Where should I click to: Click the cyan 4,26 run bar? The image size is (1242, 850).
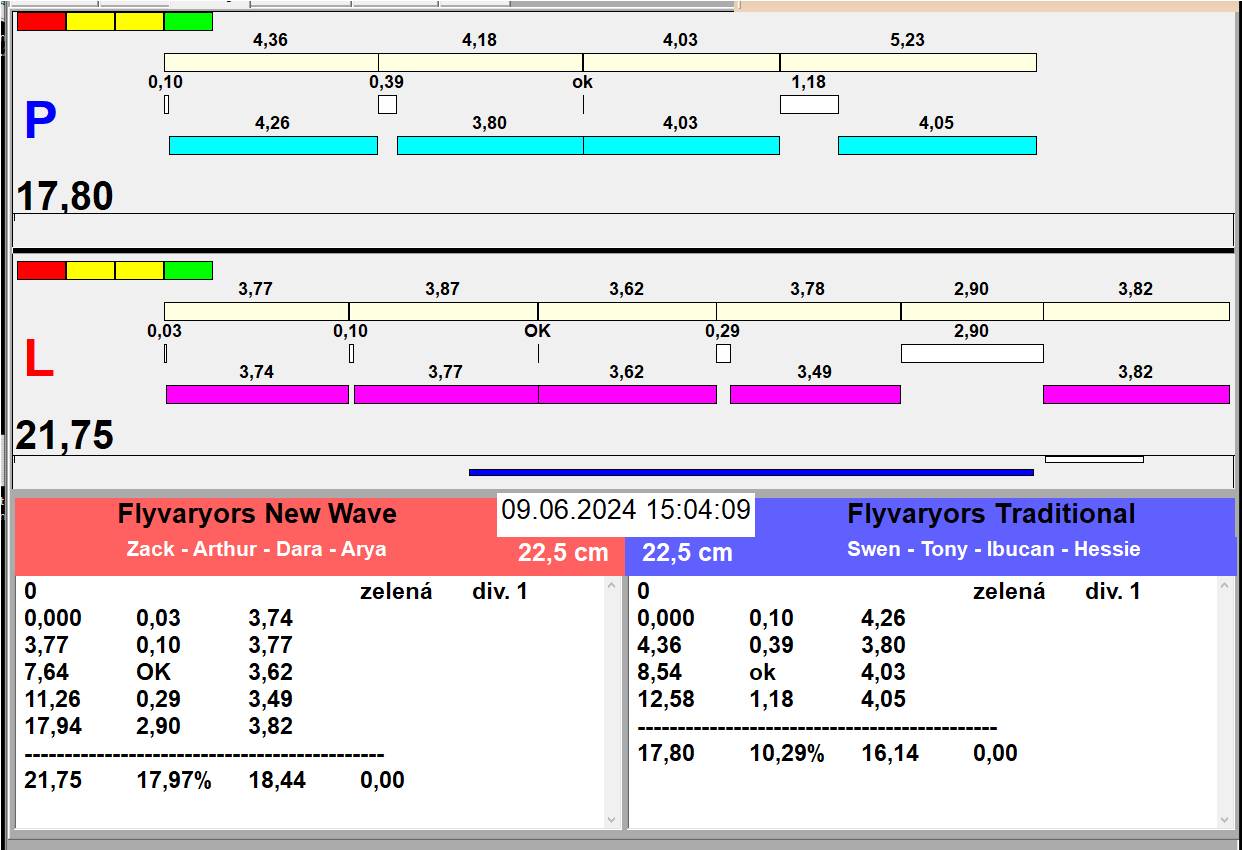273,146
